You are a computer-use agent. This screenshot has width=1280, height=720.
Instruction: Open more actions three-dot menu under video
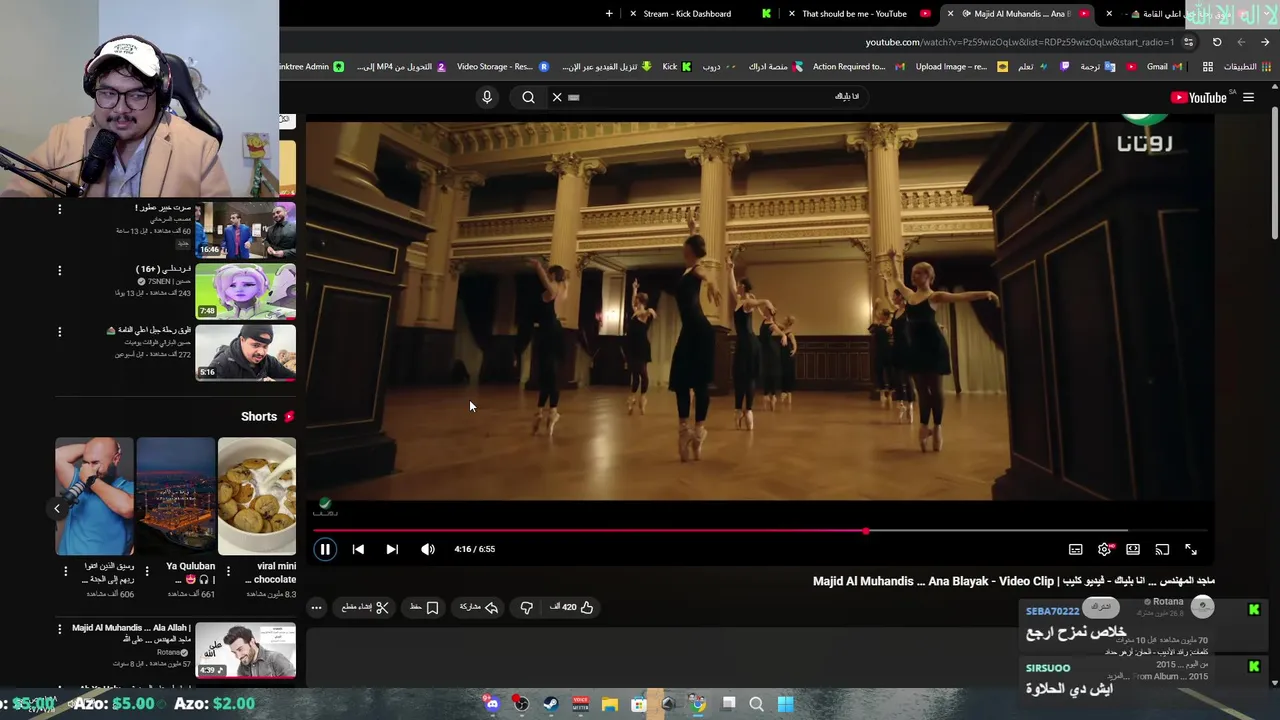[x=316, y=607]
